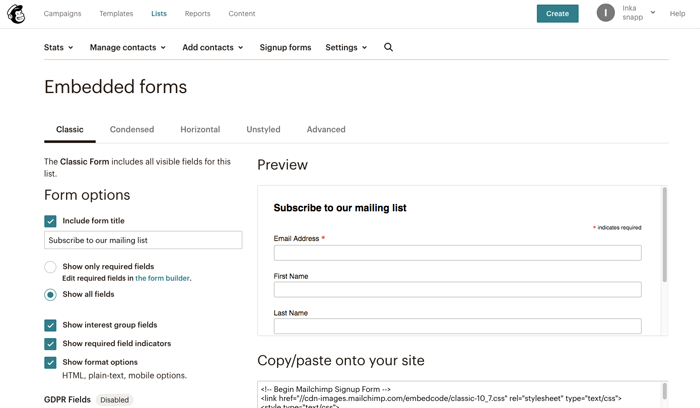Switch to the Condensed tab
The image size is (700, 408).
tap(132, 129)
